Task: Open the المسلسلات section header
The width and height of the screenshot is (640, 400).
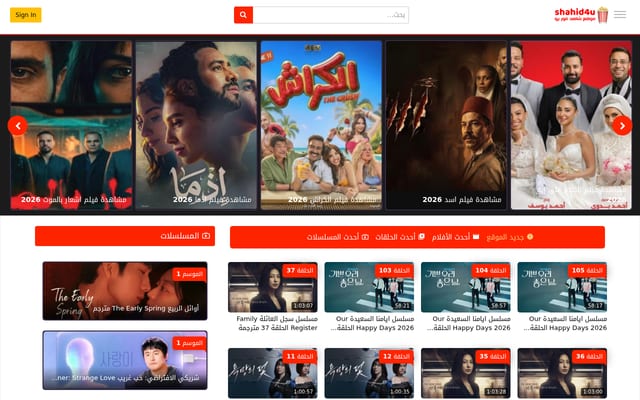Action: point(125,236)
